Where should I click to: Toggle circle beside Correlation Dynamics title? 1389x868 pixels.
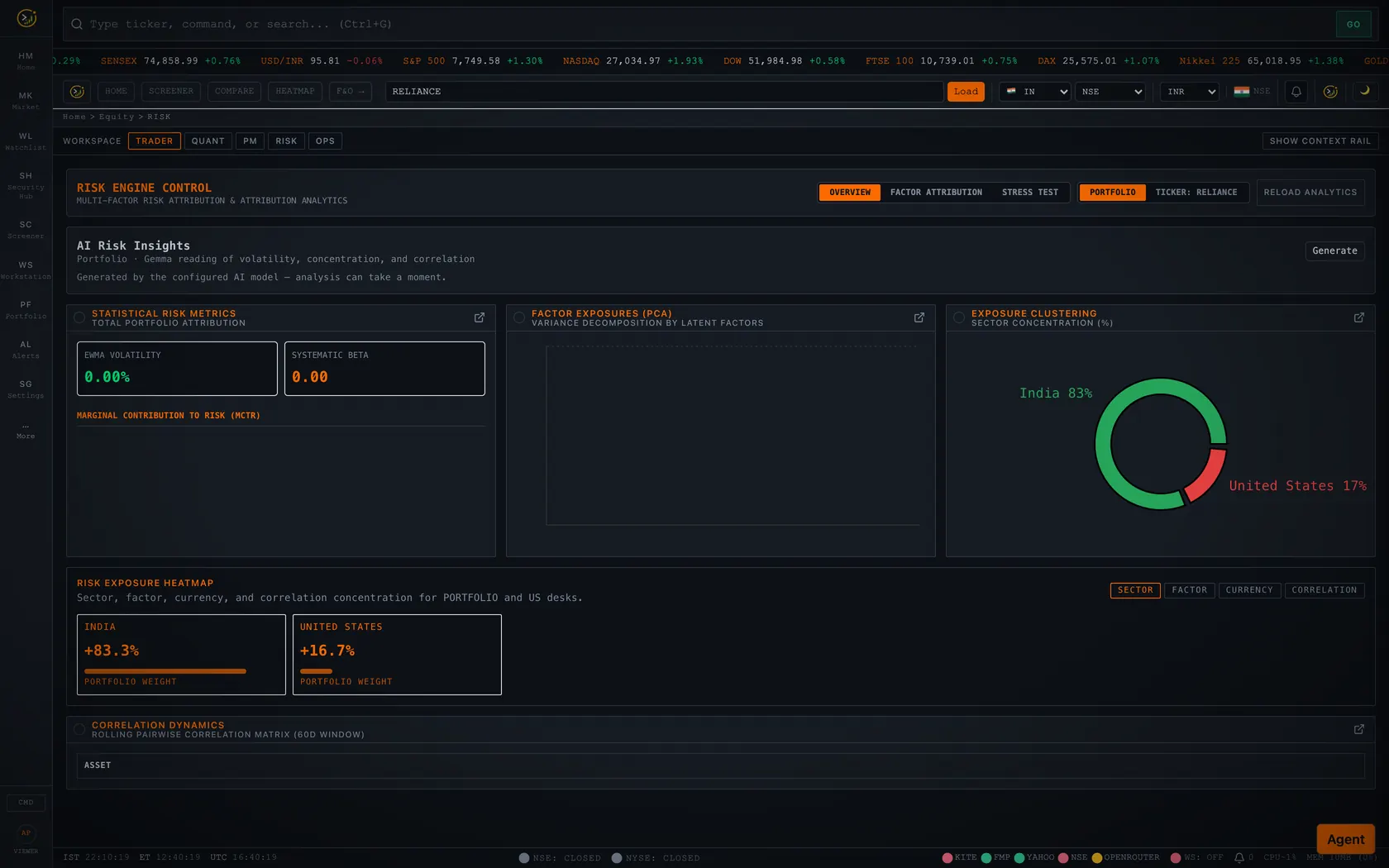point(79,729)
